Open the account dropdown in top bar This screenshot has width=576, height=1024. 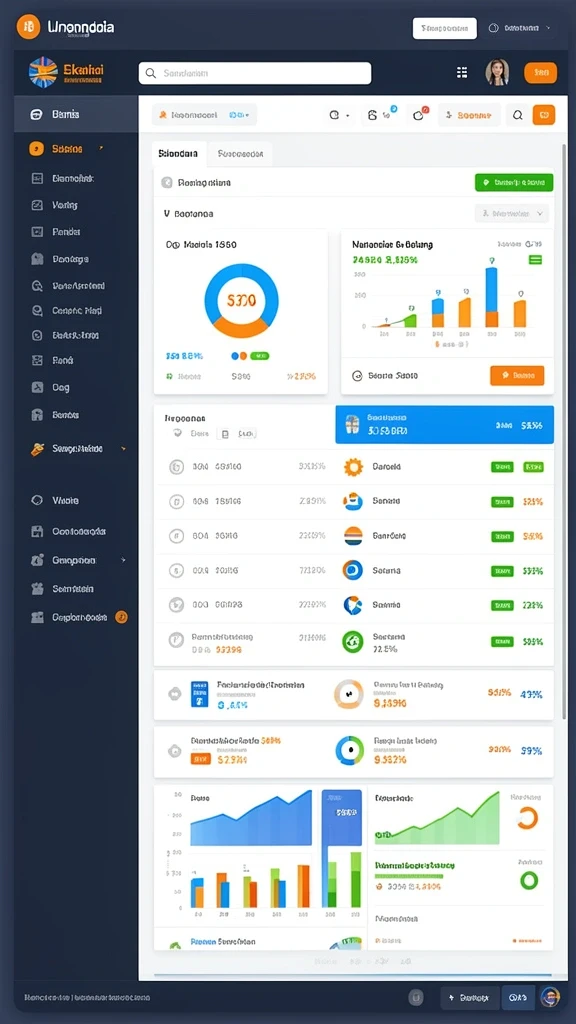coord(520,28)
